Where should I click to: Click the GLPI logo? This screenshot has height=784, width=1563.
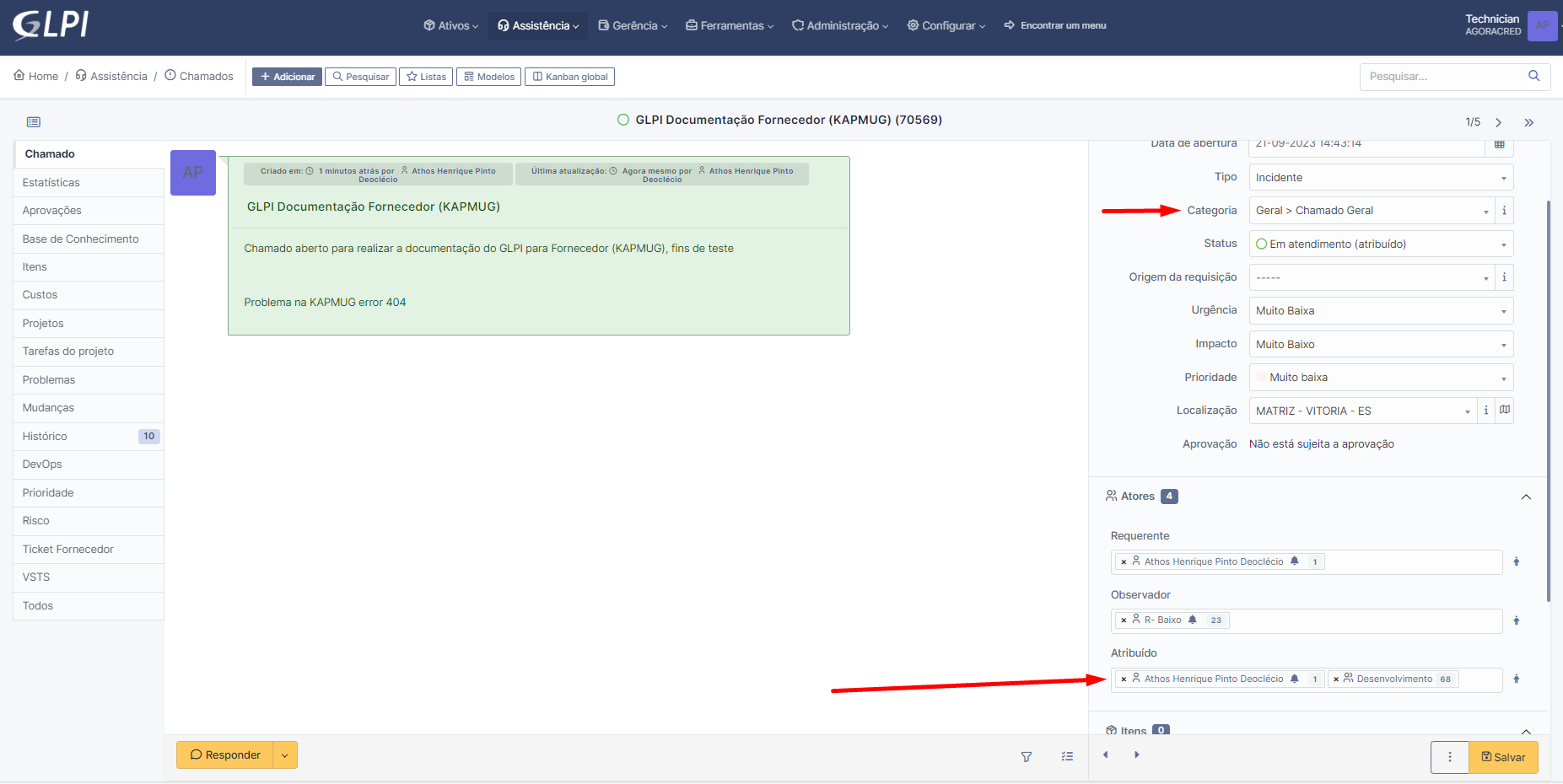click(51, 25)
